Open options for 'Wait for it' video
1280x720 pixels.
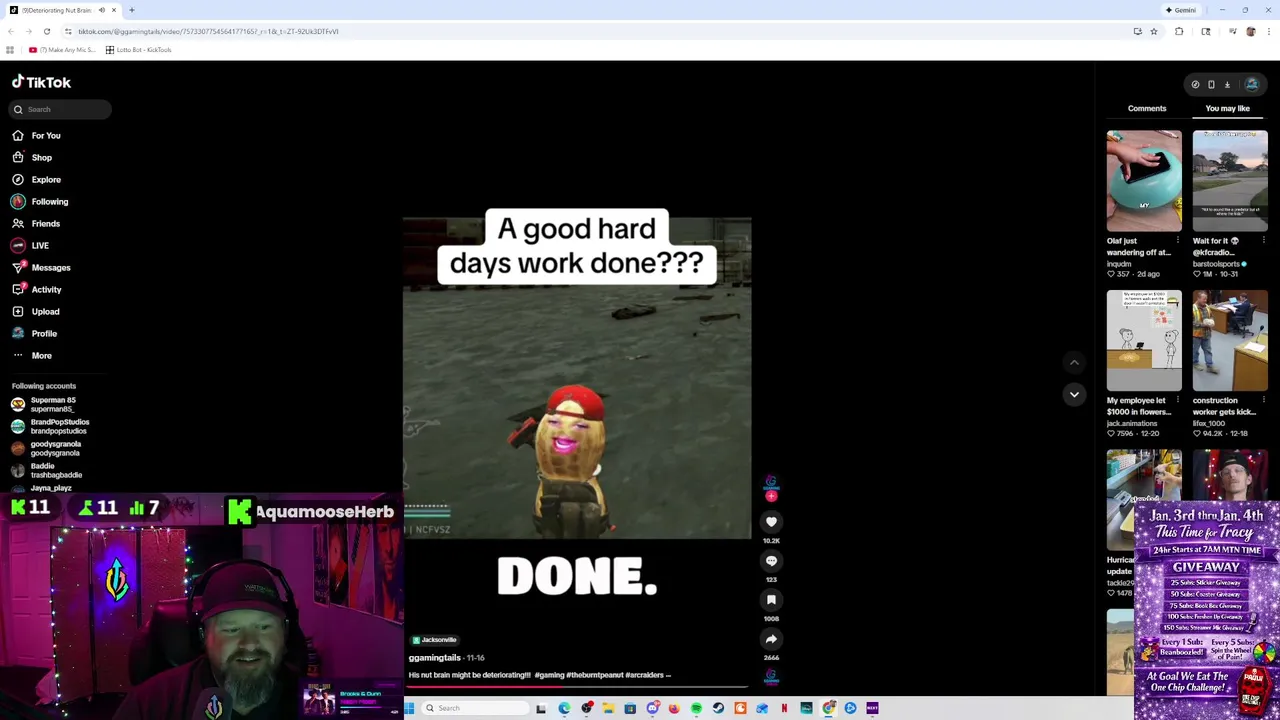pos(1263,240)
